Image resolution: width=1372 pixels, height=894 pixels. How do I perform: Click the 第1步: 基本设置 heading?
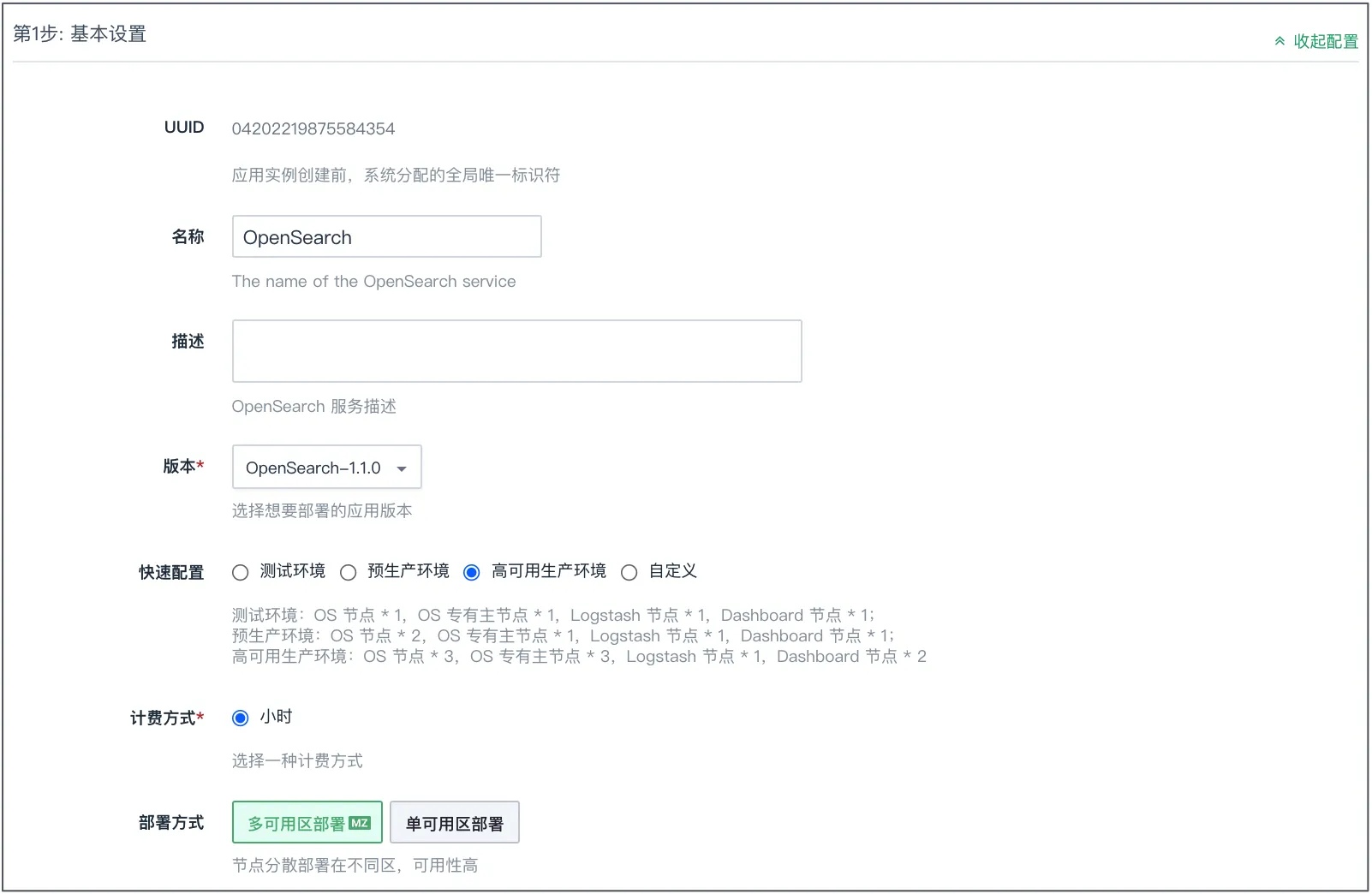click(80, 33)
